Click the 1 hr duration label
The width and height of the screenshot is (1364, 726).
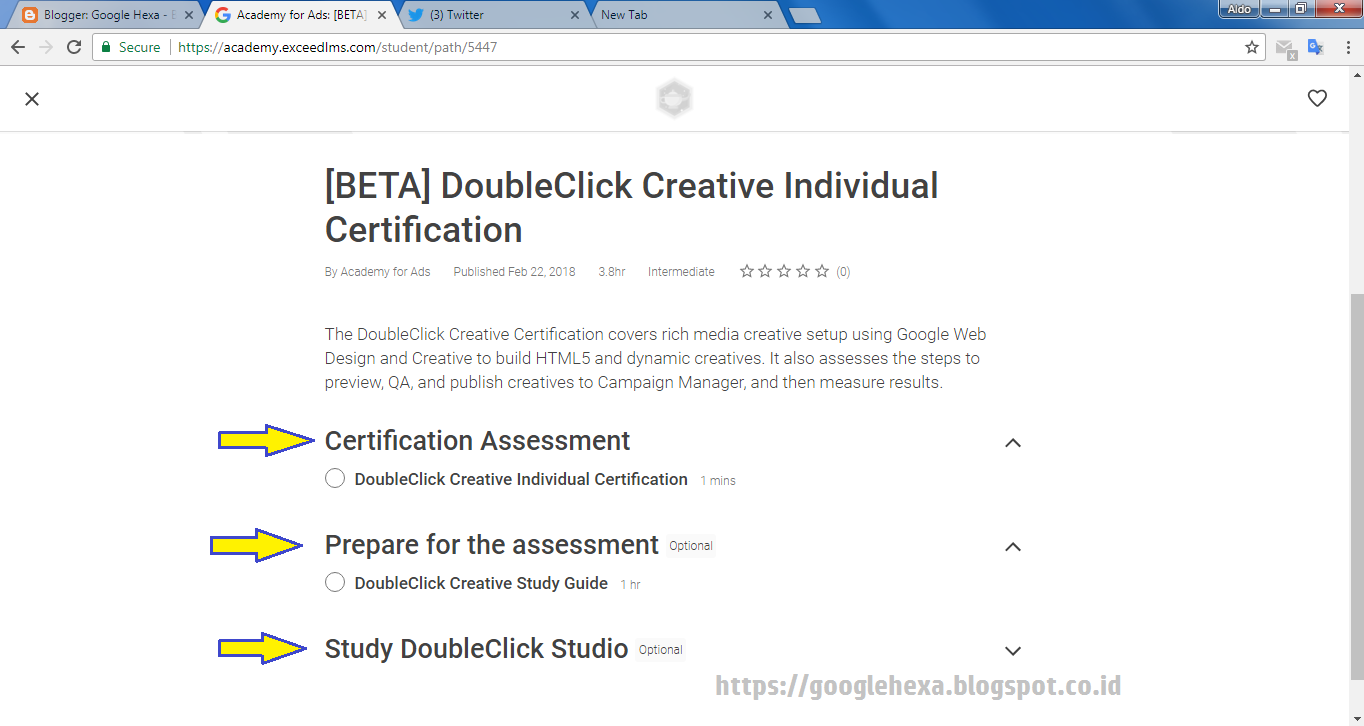pos(630,585)
